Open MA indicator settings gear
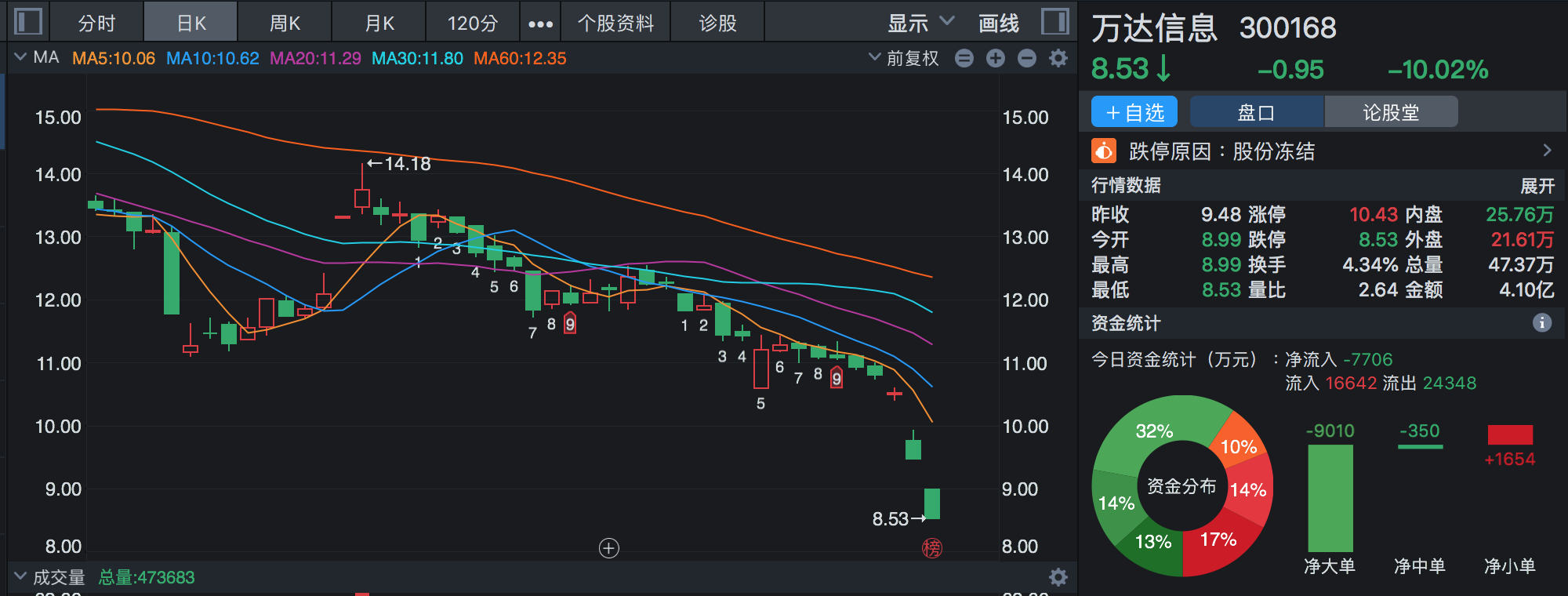 click(x=1058, y=58)
